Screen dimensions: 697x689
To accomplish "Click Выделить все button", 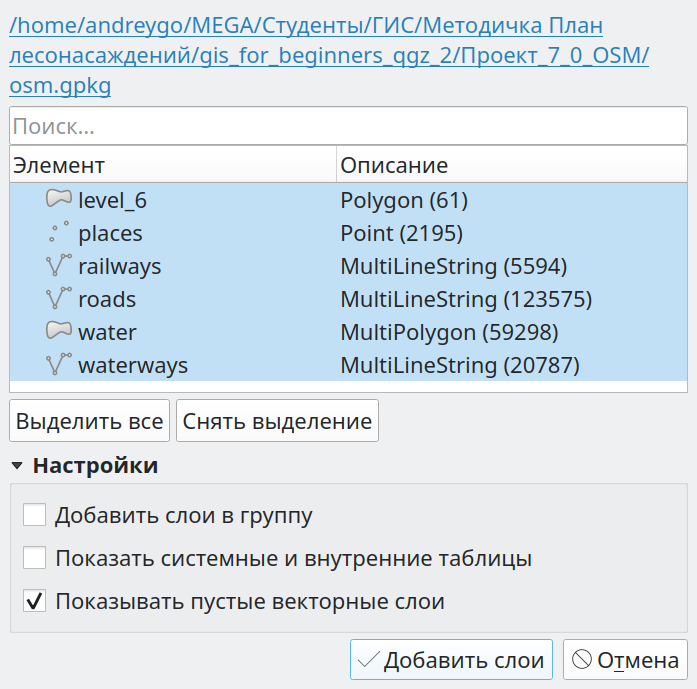I will pos(89,421).
